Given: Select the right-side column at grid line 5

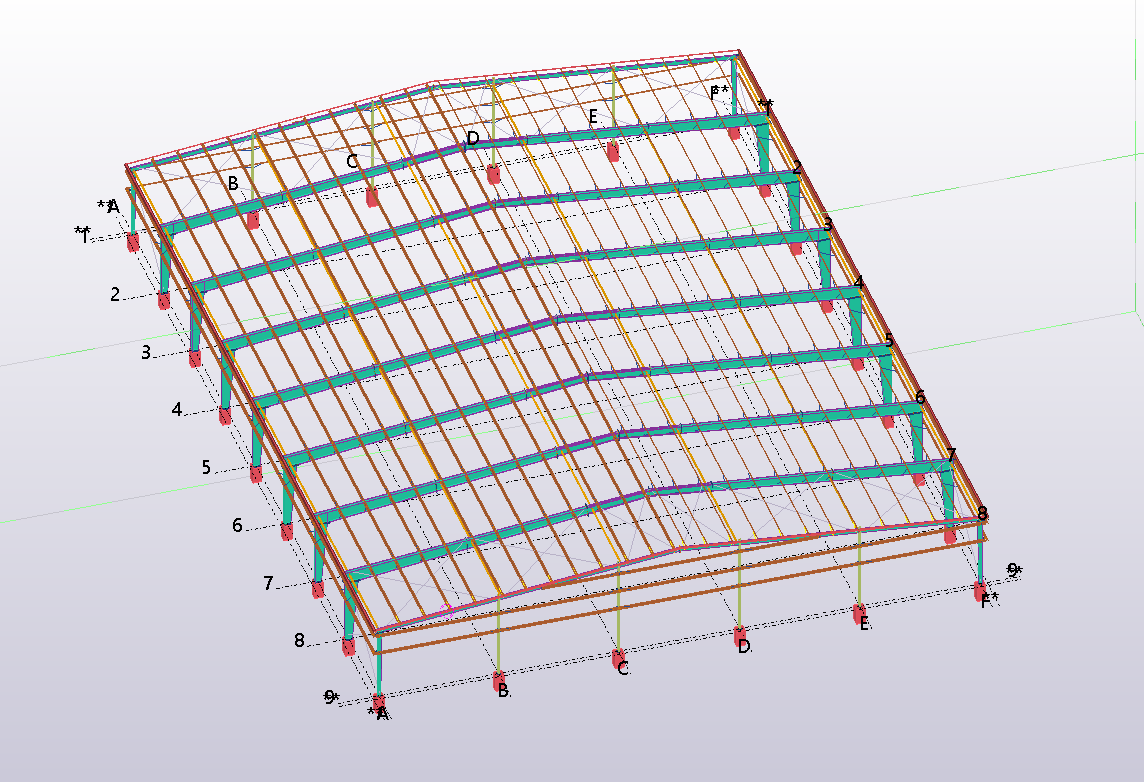Looking at the screenshot, I should click(886, 374).
